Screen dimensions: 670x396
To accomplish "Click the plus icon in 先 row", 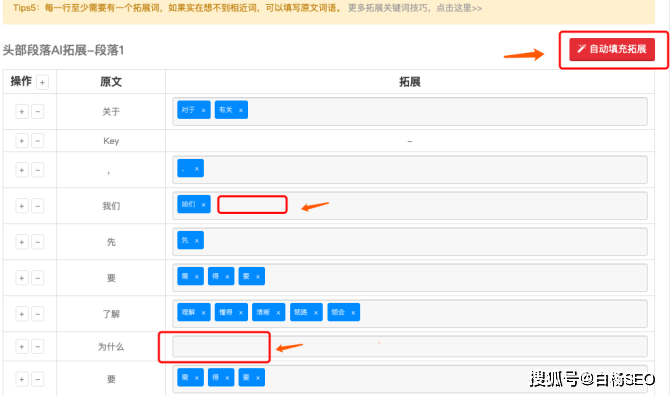I will 22,242.
